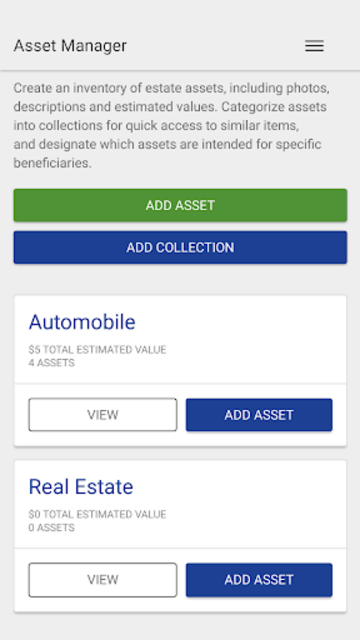
Task: Create a new collection with ADD COLLECTION
Action: [180, 247]
